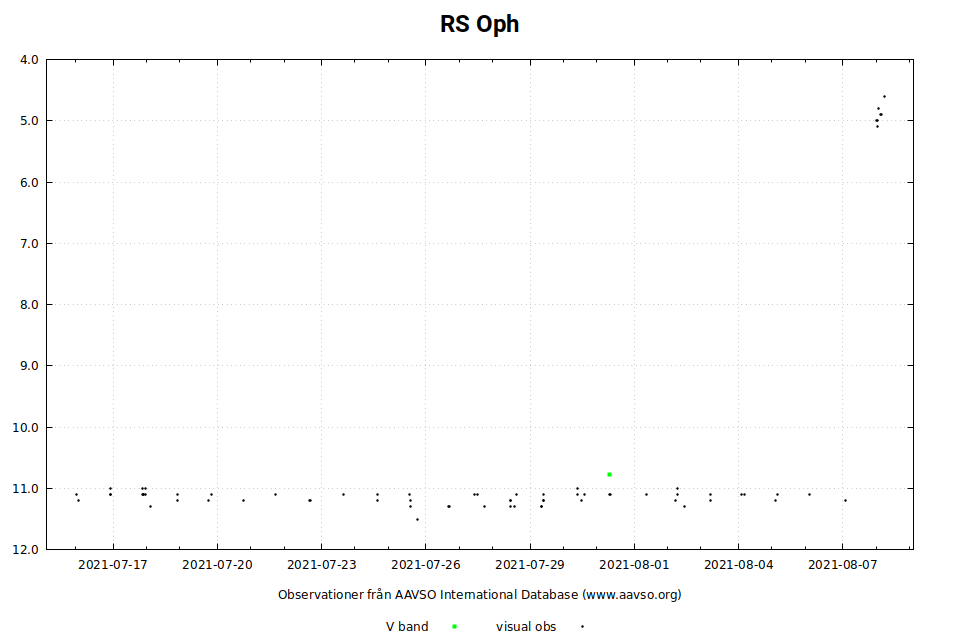
Task: Click the 2021-07-23 x-axis date label
Action: point(322,565)
